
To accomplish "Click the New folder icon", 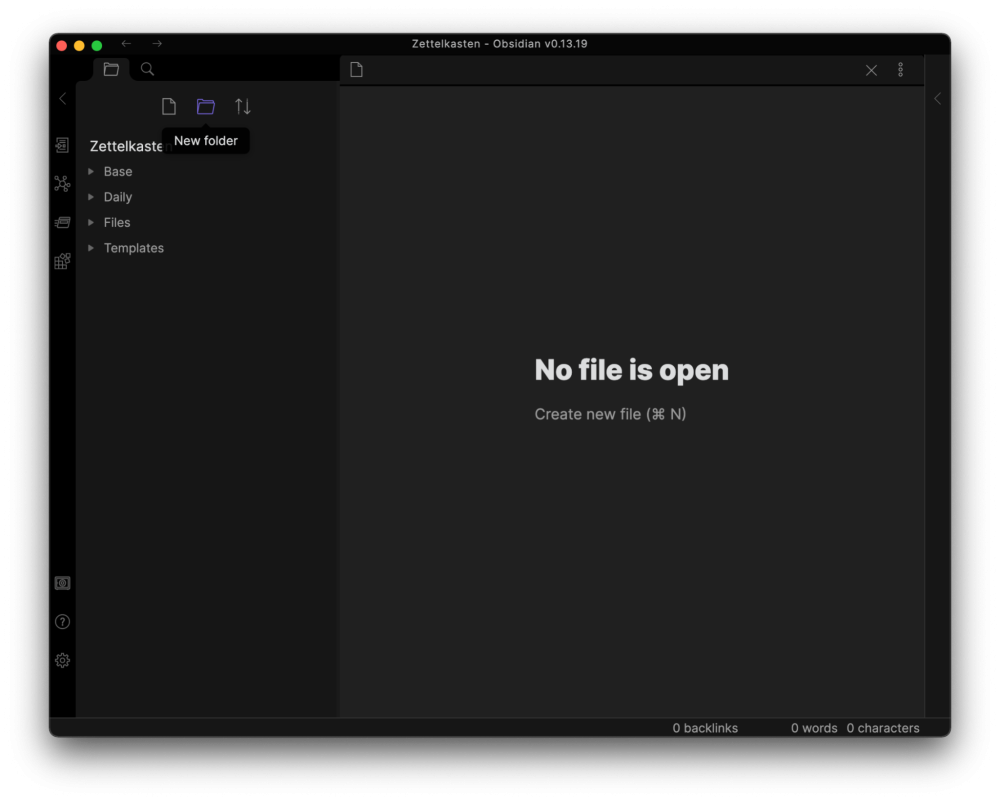I will tap(206, 107).
